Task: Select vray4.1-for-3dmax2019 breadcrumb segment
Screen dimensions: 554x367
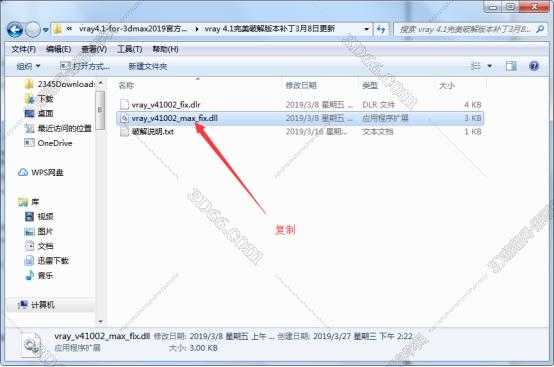Action: coord(133,29)
